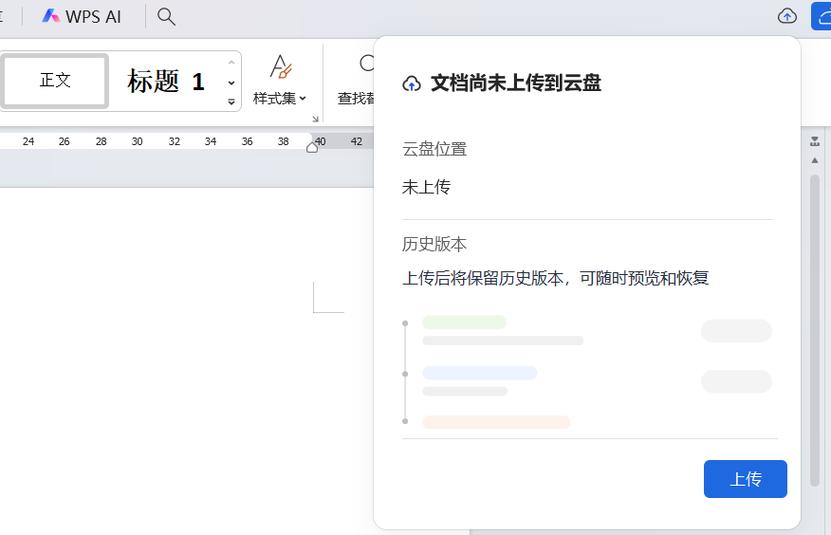Viewport: 831px width, 535px height.
Task: Click the cloud upload icon in title bar
Action: (x=787, y=16)
